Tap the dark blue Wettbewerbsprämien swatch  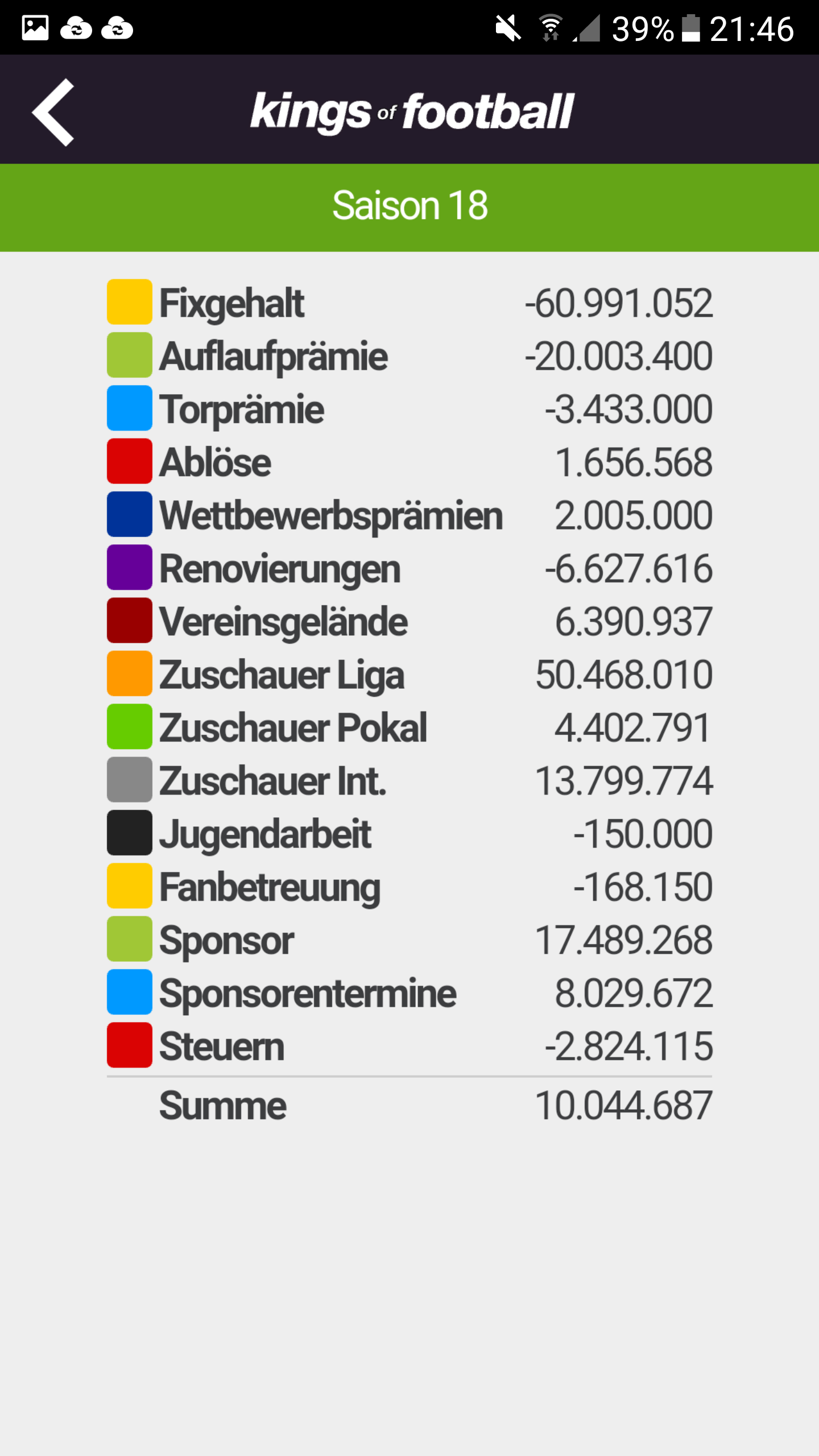130,514
